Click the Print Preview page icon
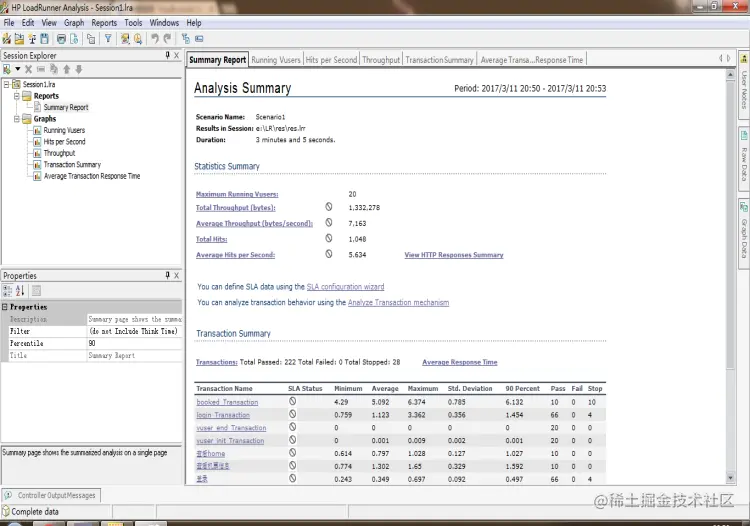Viewport: 751px width, 526px height. [x=74, y=39]
